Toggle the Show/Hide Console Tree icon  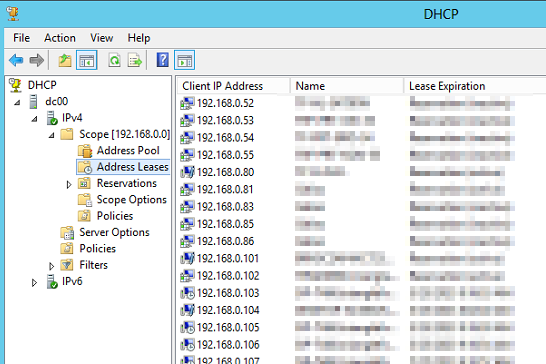point(86,60)
